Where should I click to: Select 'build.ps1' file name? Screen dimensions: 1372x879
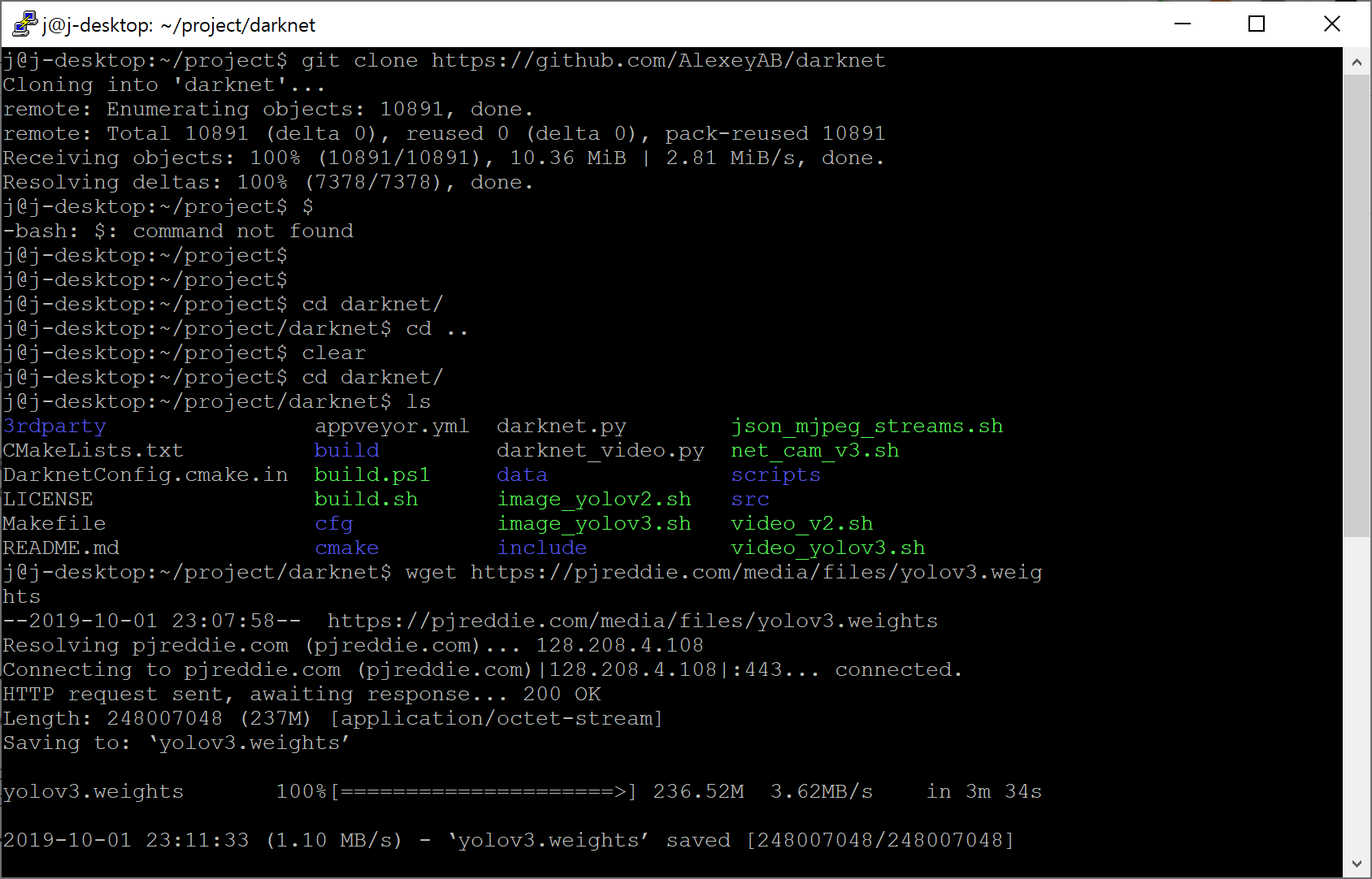coord(372,475)
